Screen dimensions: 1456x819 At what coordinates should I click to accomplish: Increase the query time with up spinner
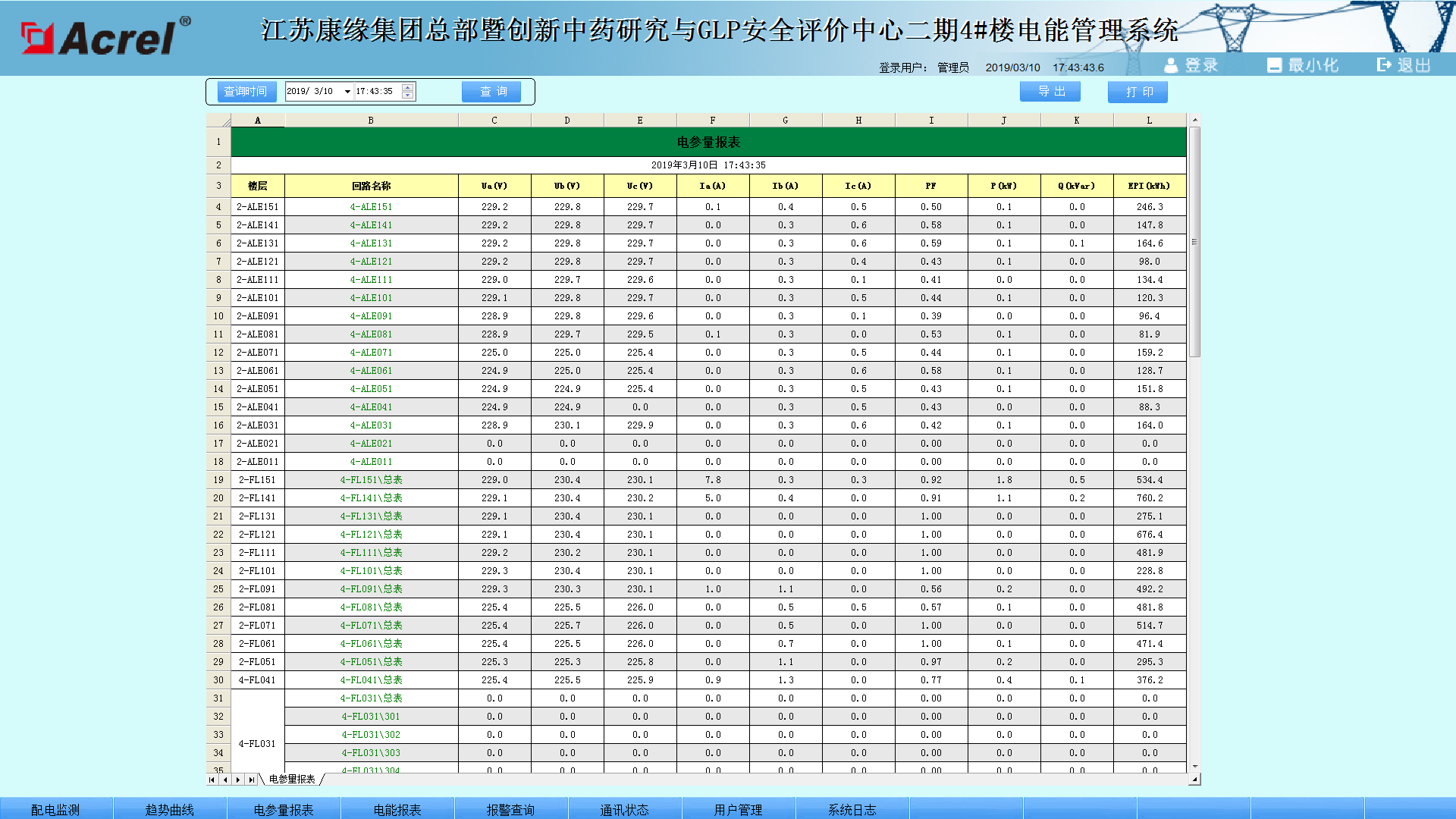tap(408, 87)
